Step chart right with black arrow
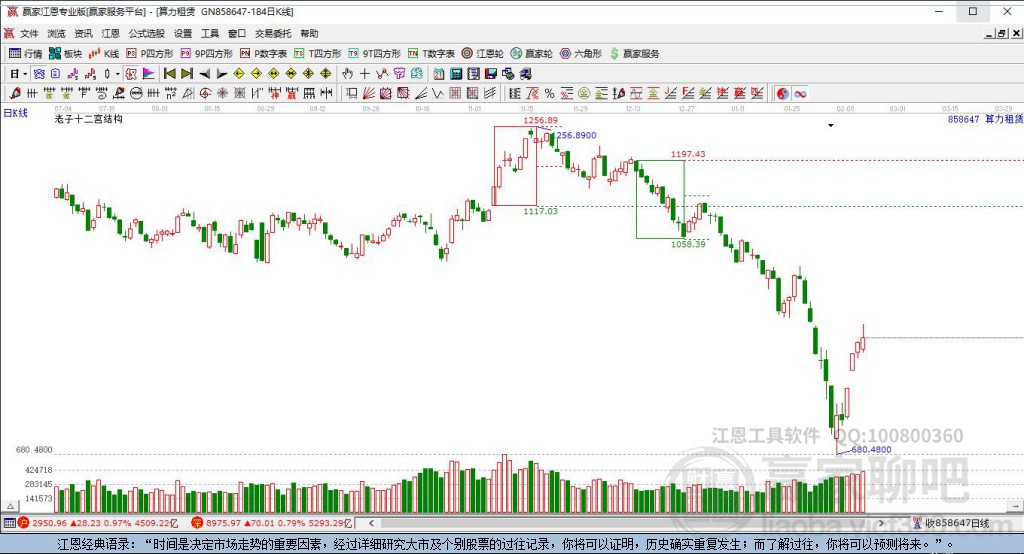This screenshot has width=1024, height=554. point(221,74)
